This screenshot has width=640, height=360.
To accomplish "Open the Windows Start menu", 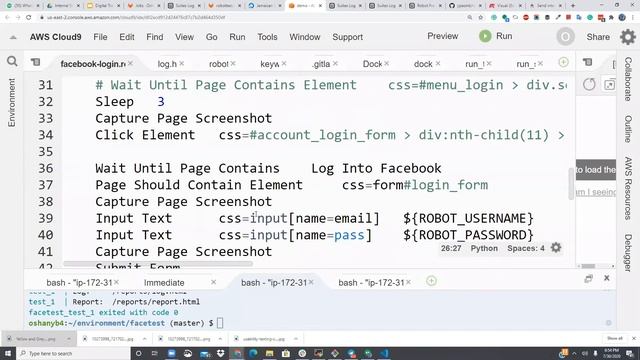I will point(8,353).
